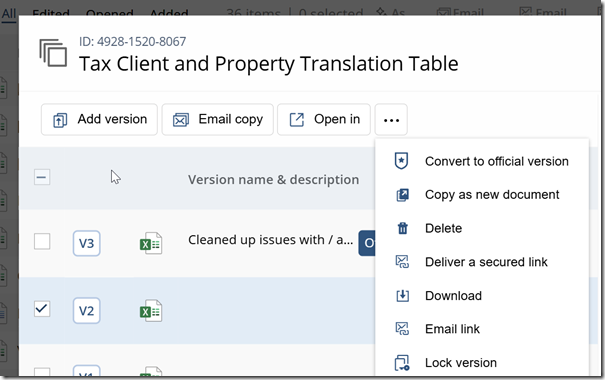Click the Add version upload icon

pos(60,120)
